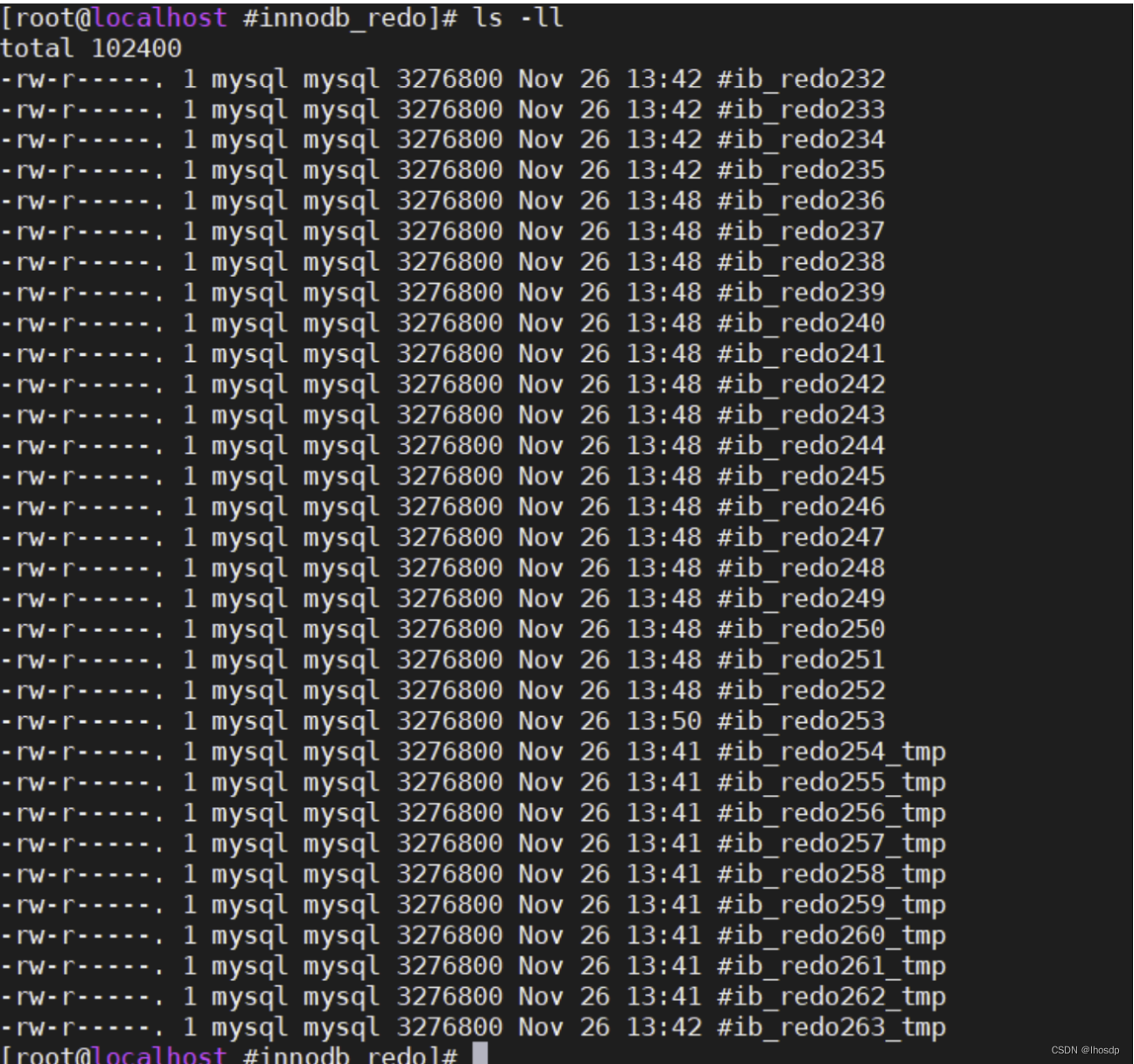Click the 3276800 size of #ib_redo232
Screen dimensions: 1134x1064
pyautogui.click(x=450, y=80)
